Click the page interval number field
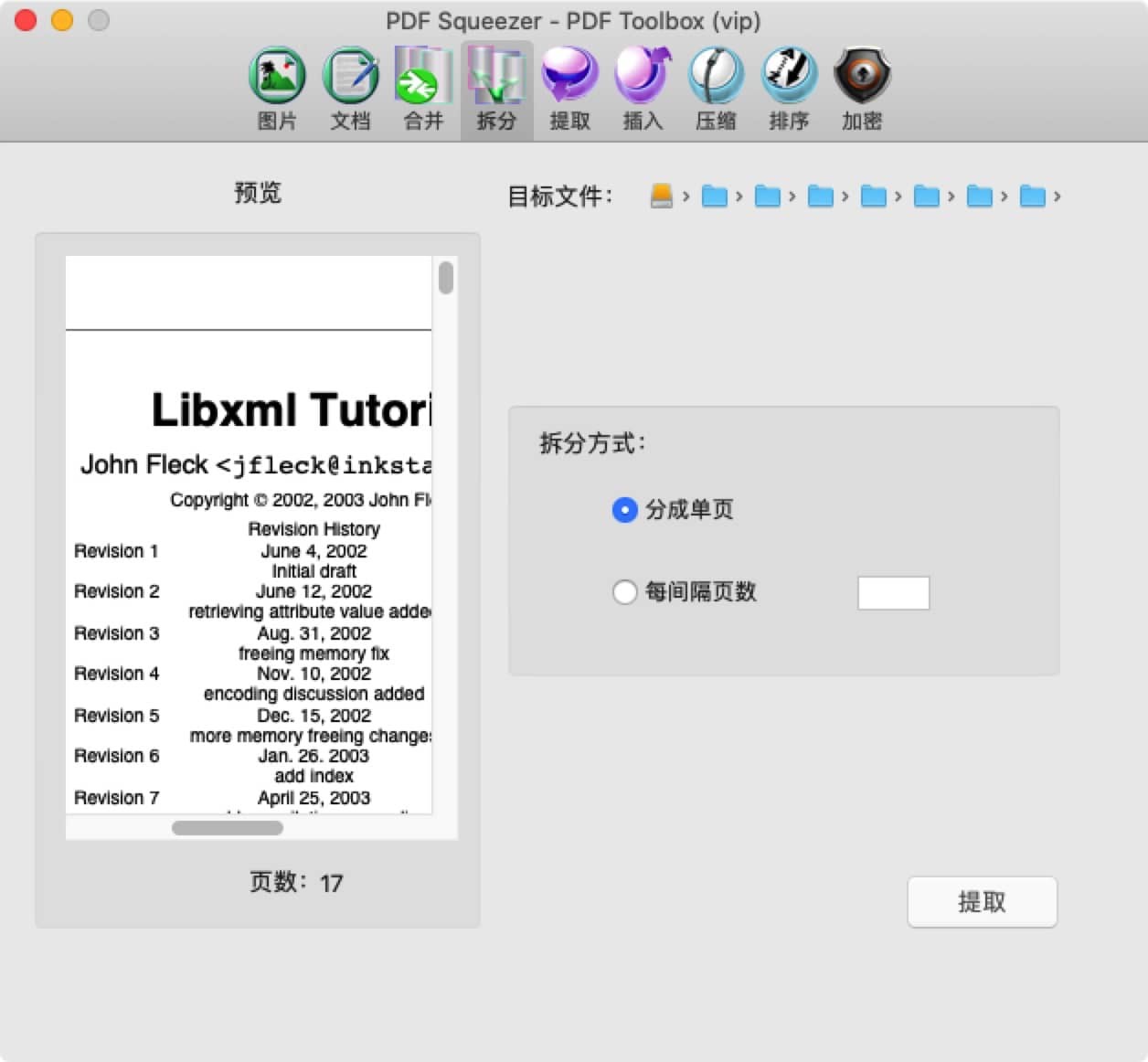This screenshot has height=1062, width=1148. [893, 592]
